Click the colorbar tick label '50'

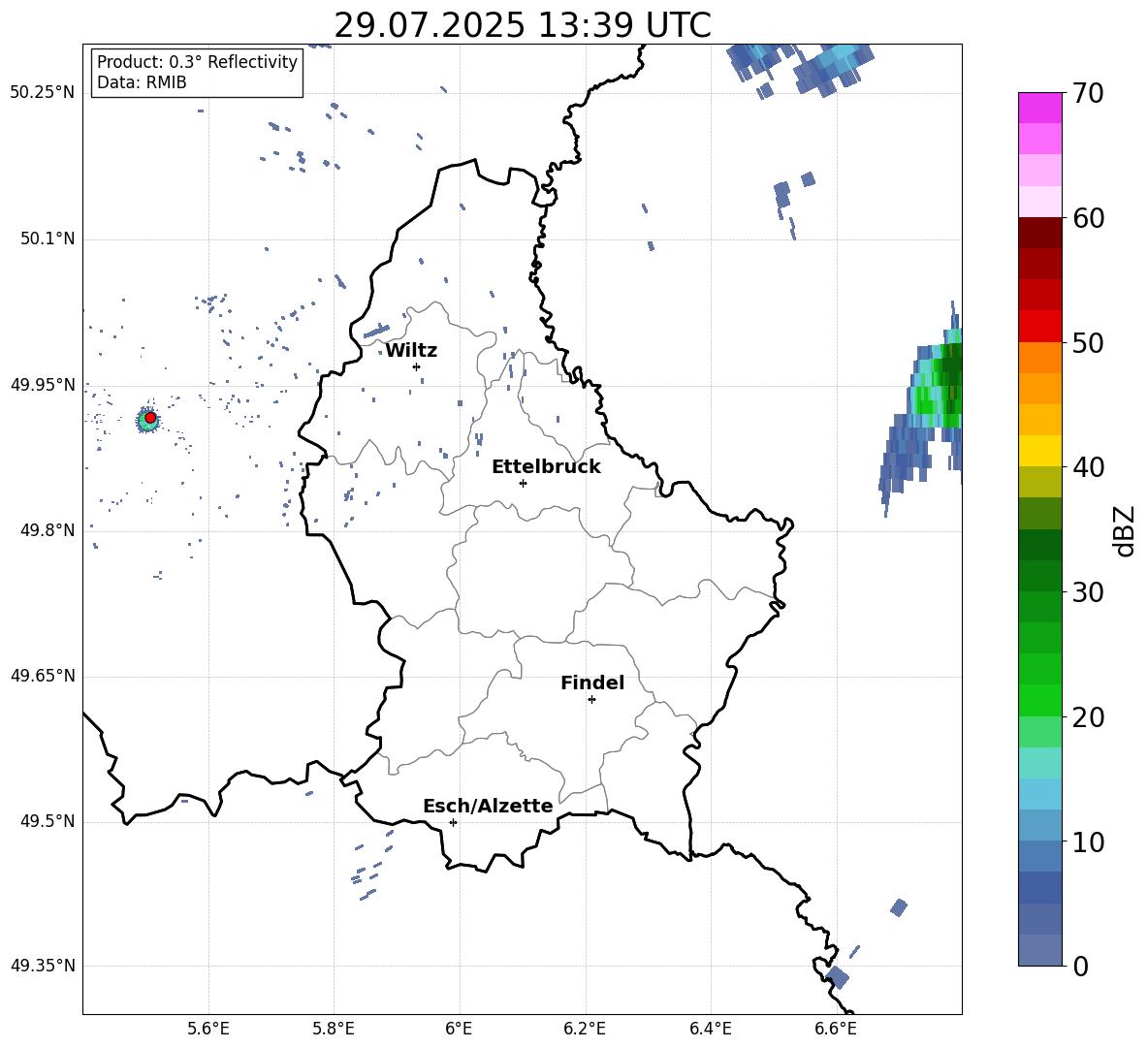coord(1088,342)
